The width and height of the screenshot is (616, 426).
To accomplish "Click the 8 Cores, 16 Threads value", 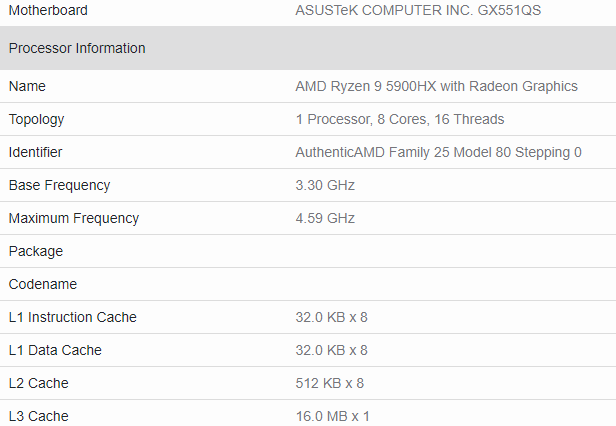I will click(x=400, y=119).
